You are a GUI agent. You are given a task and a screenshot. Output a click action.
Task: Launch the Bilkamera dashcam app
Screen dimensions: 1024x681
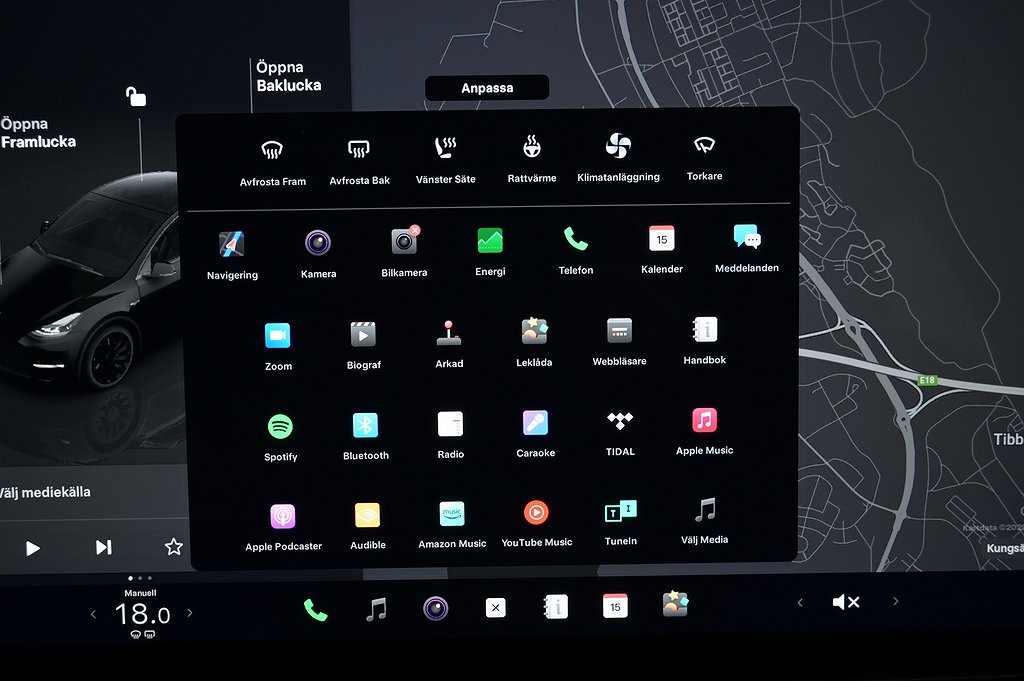coord(404,242)
